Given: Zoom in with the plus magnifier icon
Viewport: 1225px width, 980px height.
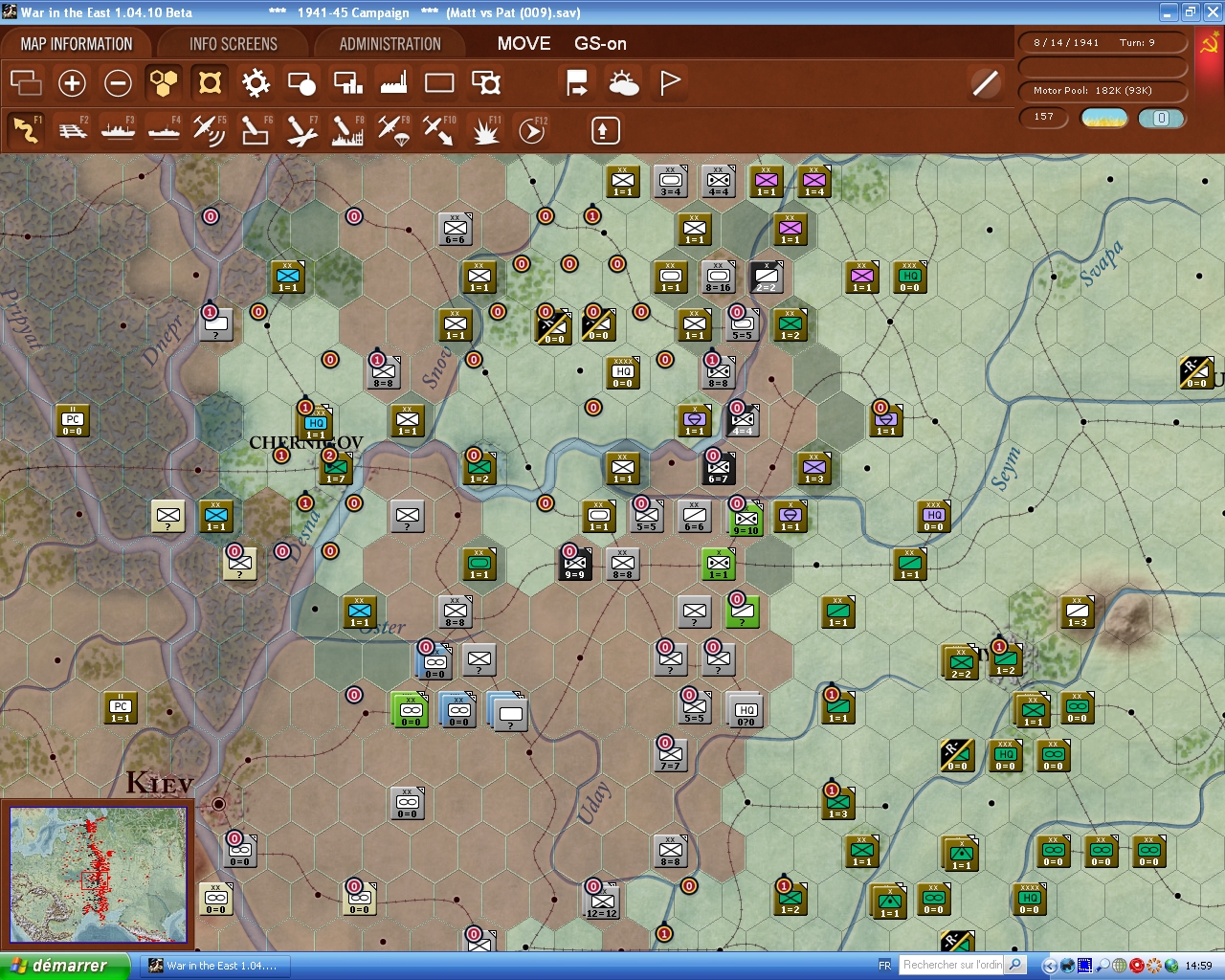Looking at the screenshot, I should [72, 83].
